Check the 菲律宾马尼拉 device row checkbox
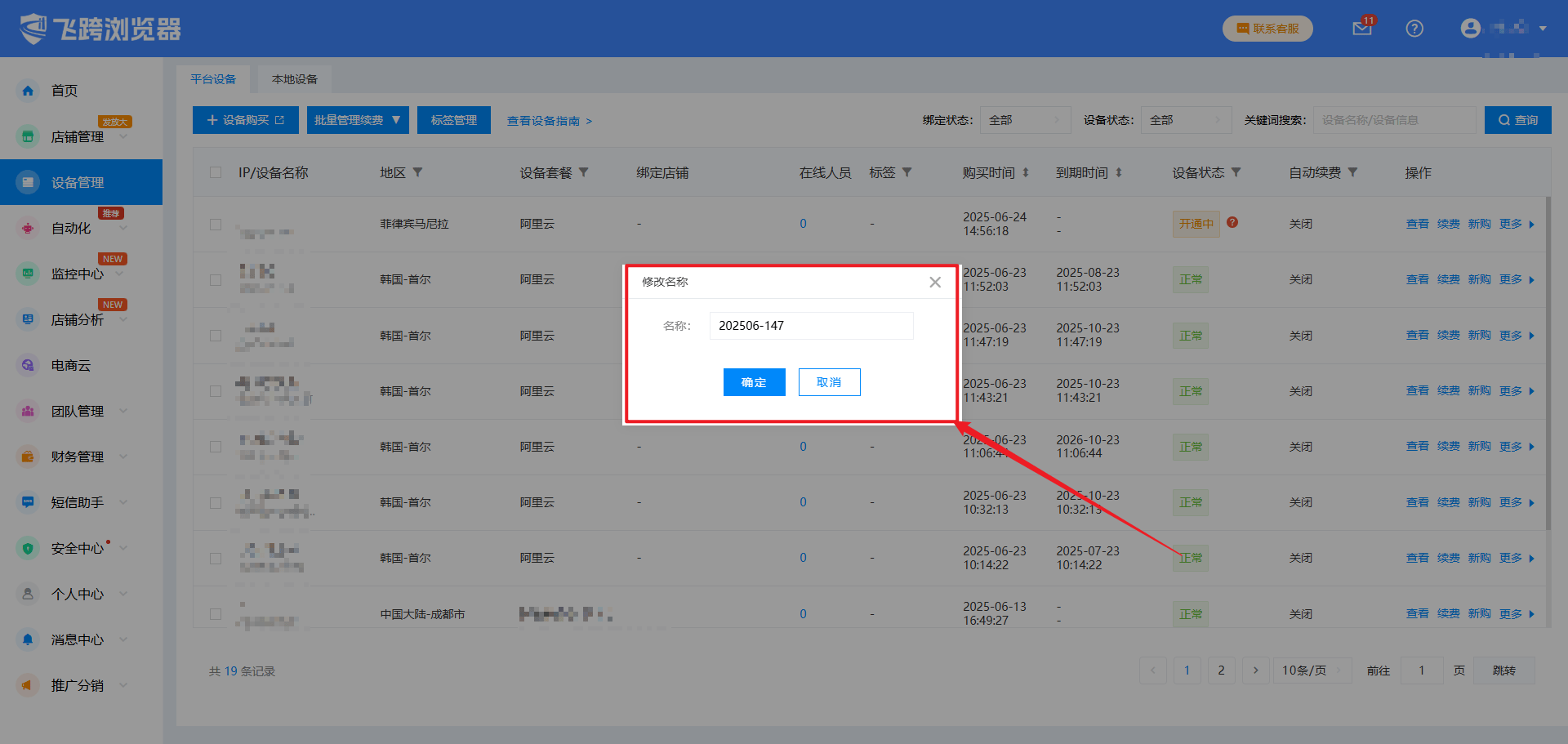 point(216,224)
